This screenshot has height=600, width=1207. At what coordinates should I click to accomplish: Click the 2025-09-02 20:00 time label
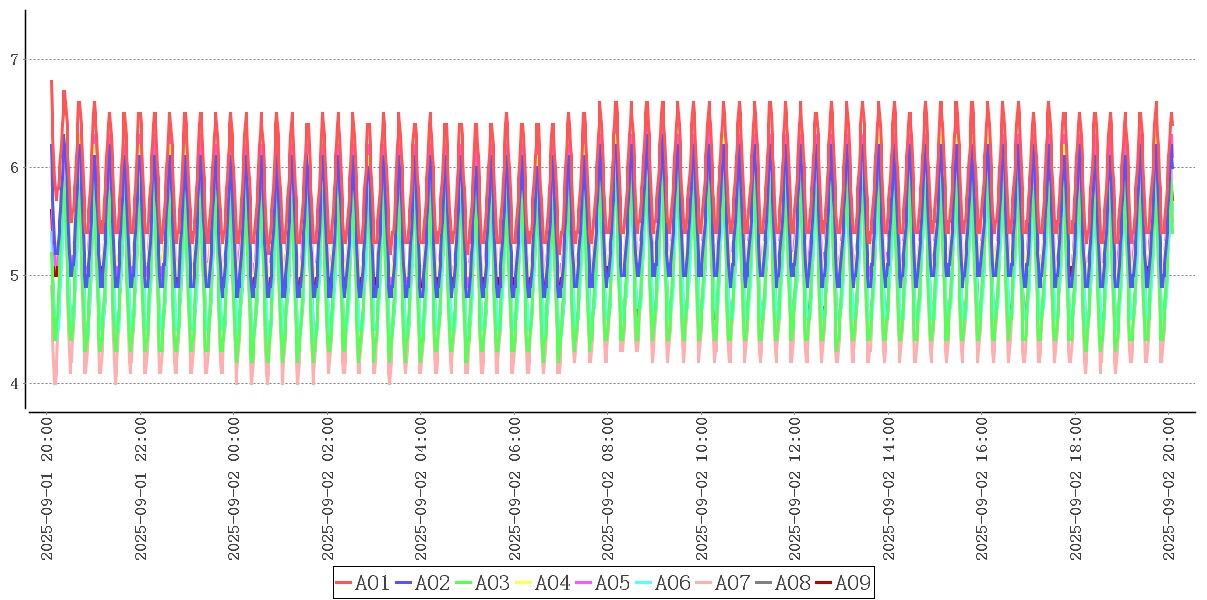point(1170,489)
